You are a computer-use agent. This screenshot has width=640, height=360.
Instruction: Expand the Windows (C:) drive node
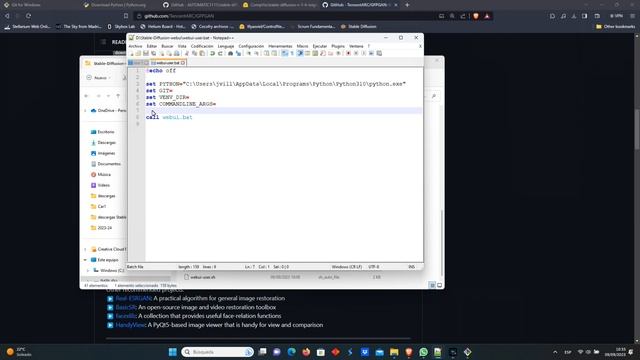click(x=88, y=270)
